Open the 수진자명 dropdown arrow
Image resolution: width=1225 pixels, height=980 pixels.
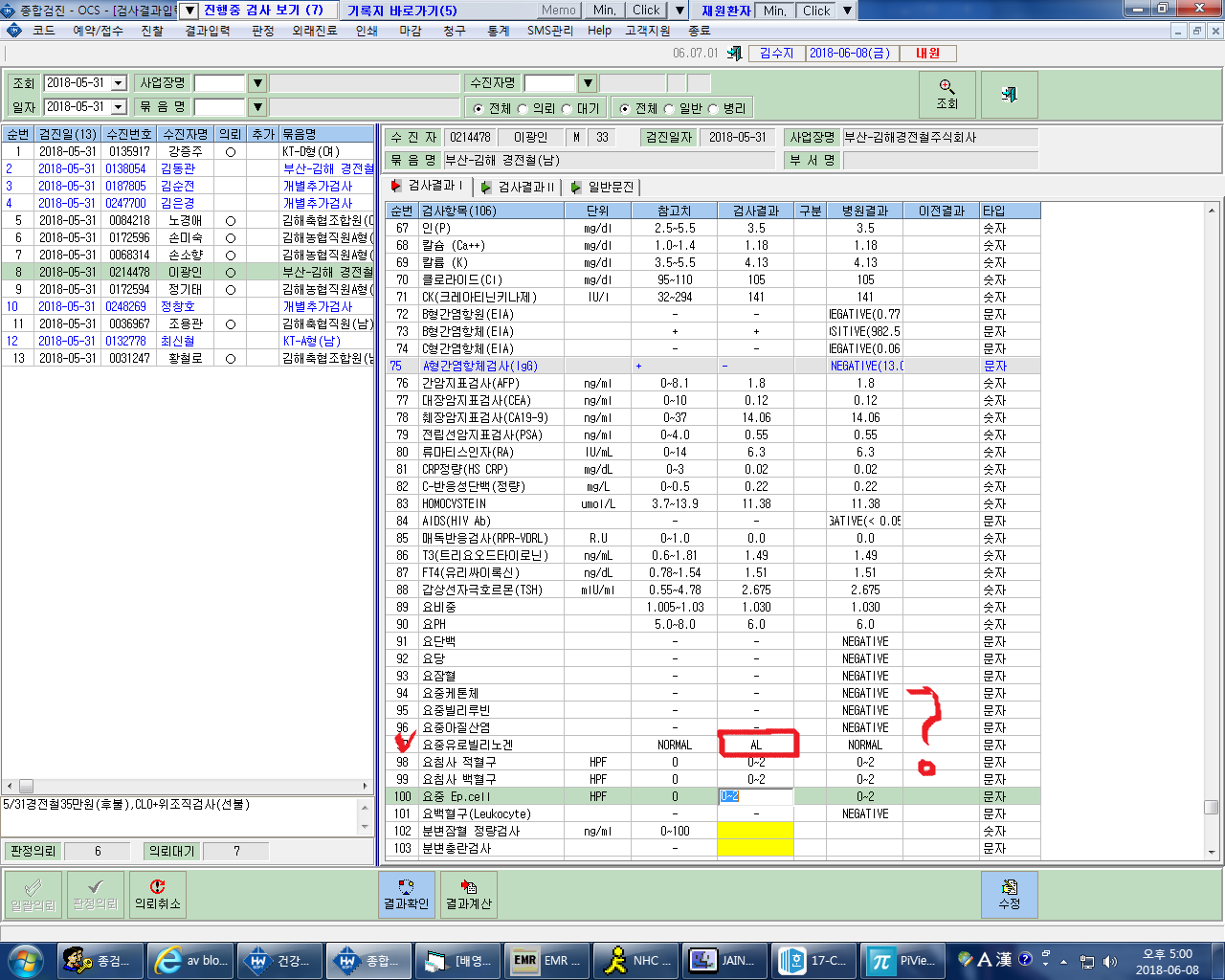[589, 83]
